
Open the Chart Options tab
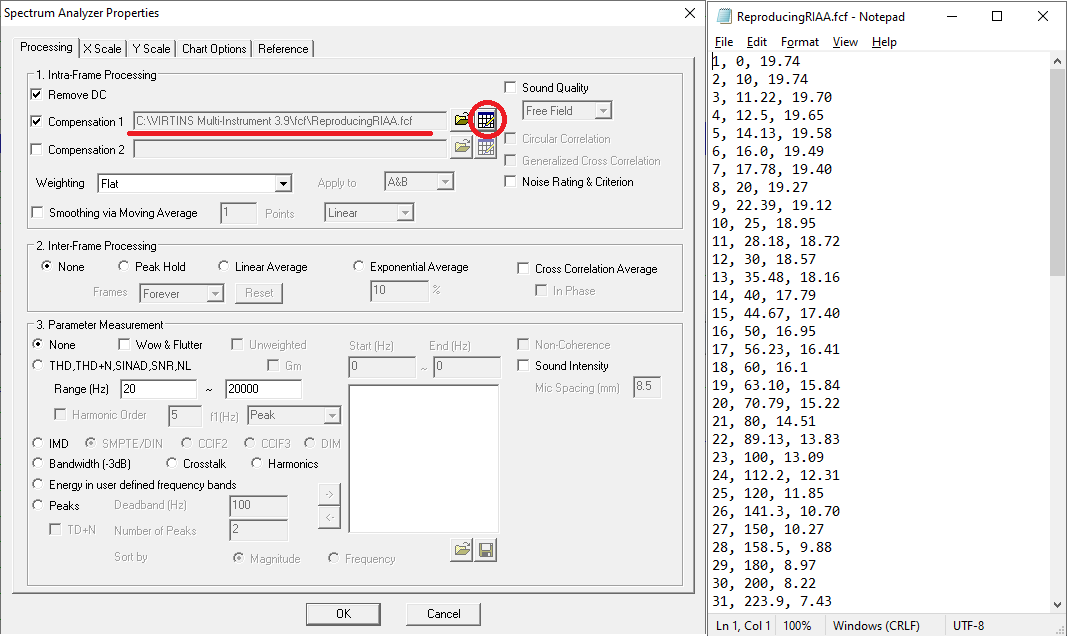(214, 49)
